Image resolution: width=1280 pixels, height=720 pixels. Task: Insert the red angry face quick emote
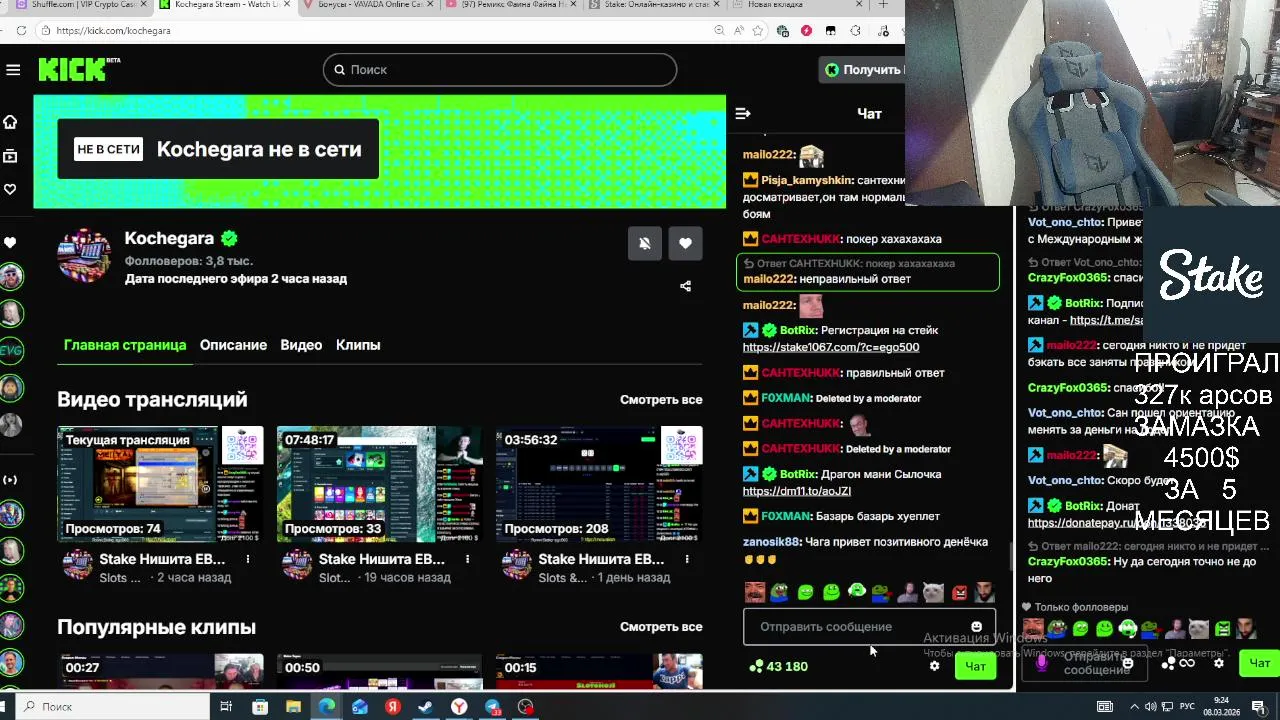[959, 592]
